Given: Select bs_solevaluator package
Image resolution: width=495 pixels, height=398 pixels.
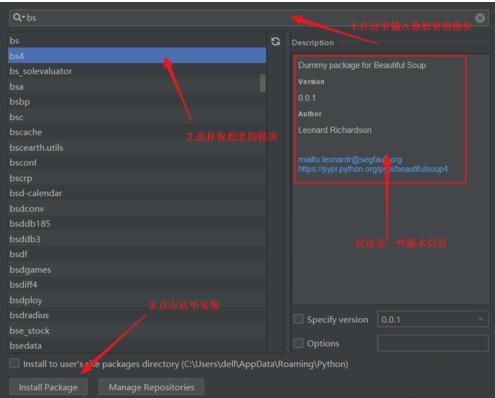Looking at the screenshot, I should click(x=137, y=71).
